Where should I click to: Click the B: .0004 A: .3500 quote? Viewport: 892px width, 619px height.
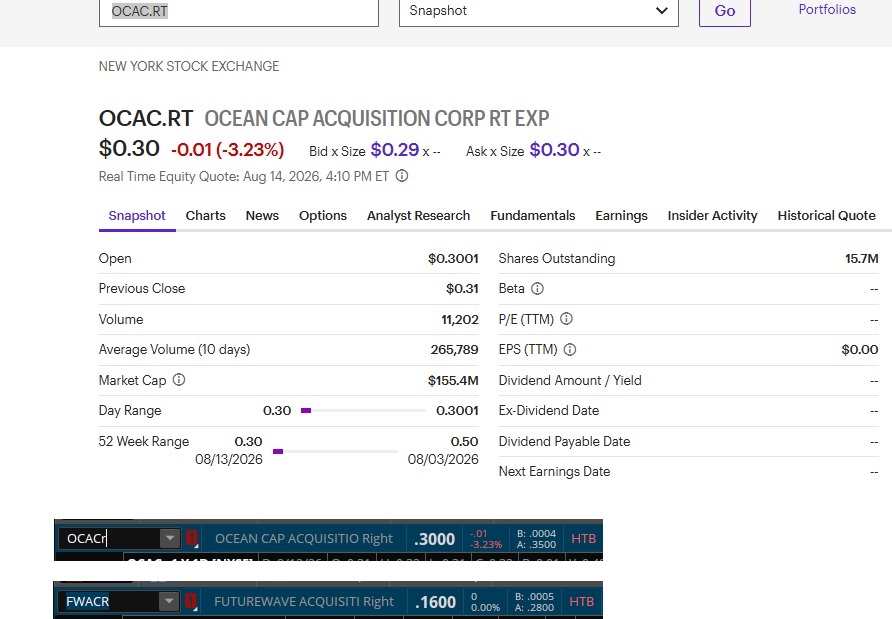click(536, 539)
